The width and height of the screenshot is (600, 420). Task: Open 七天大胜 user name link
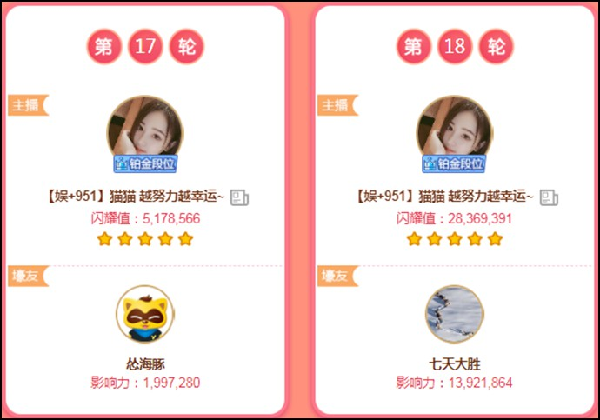pos(455,364)
